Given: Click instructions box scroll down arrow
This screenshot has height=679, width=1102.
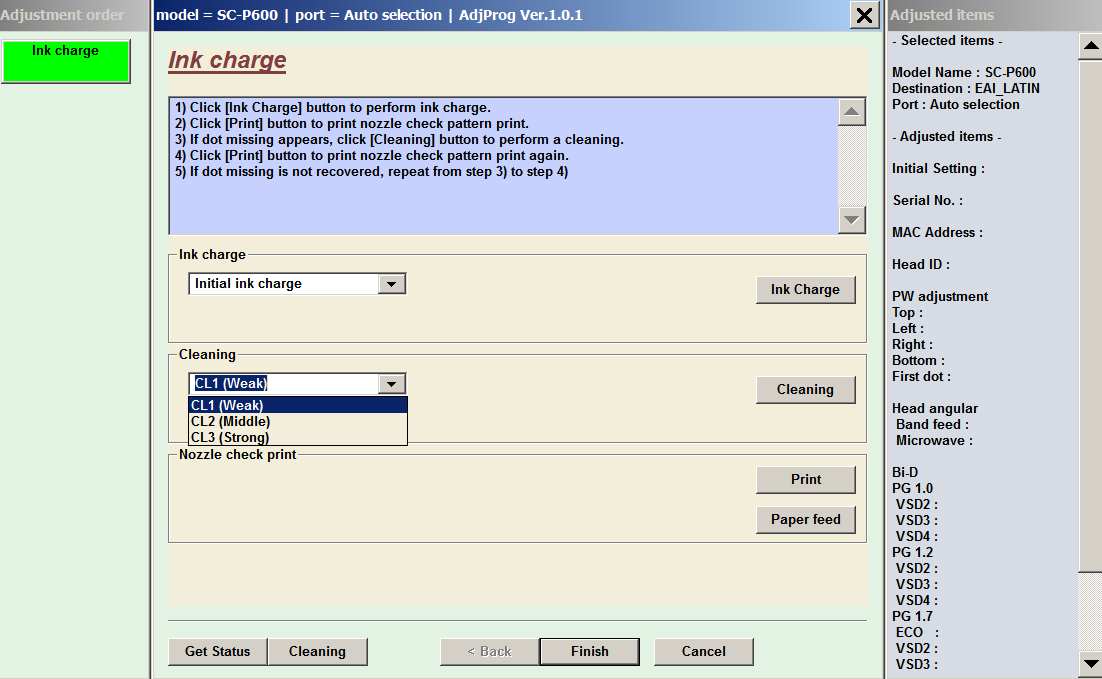Looking at the screenshot, I should [851, 220].
